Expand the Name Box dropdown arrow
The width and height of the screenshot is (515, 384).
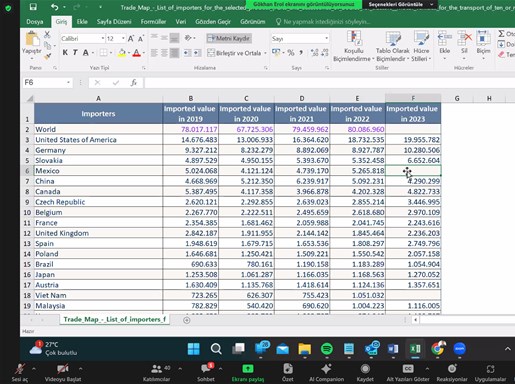point(68,82)
